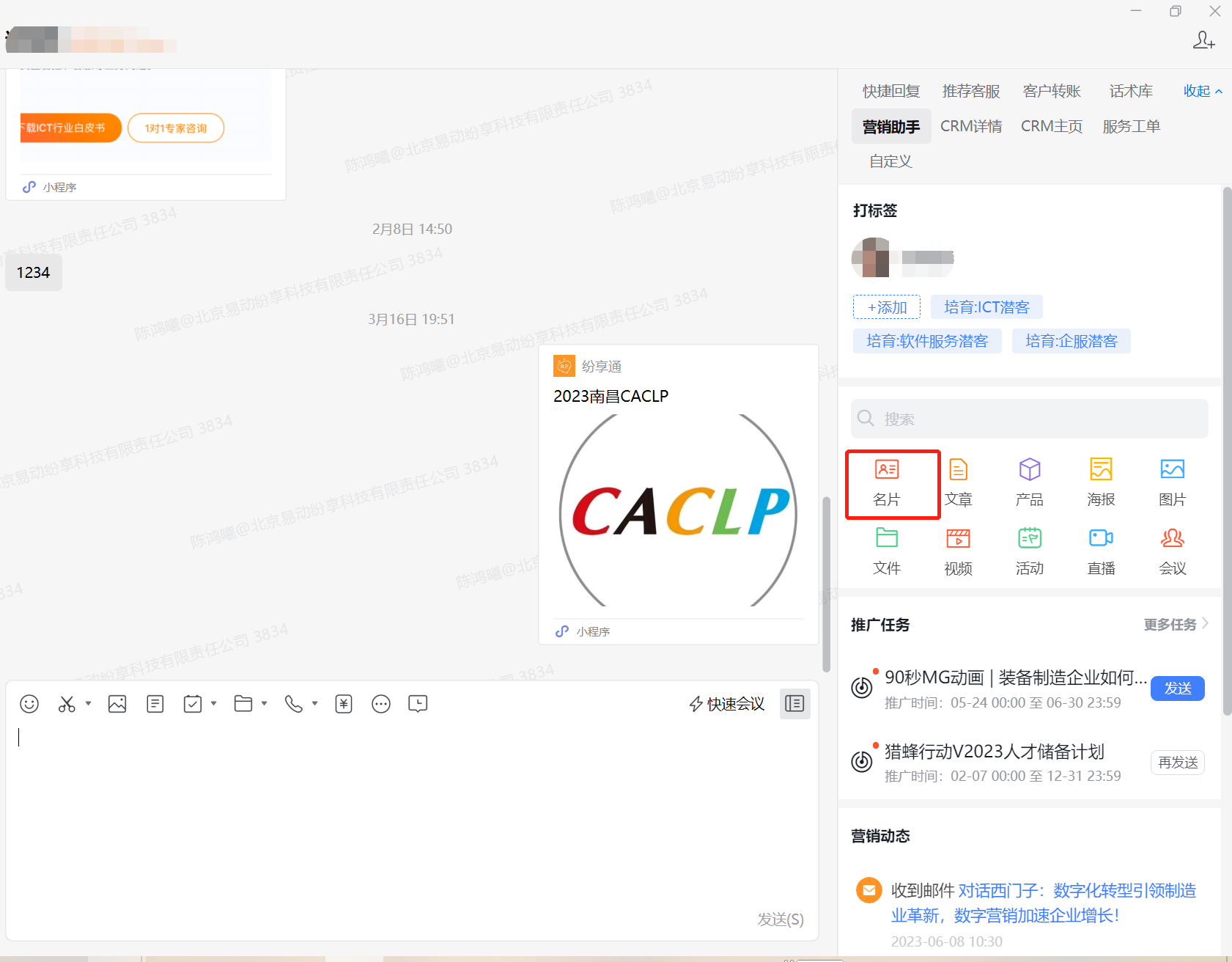Expand the phone call dropdown arrow
Screen dimensions: 1232x962
pos(315,703)
